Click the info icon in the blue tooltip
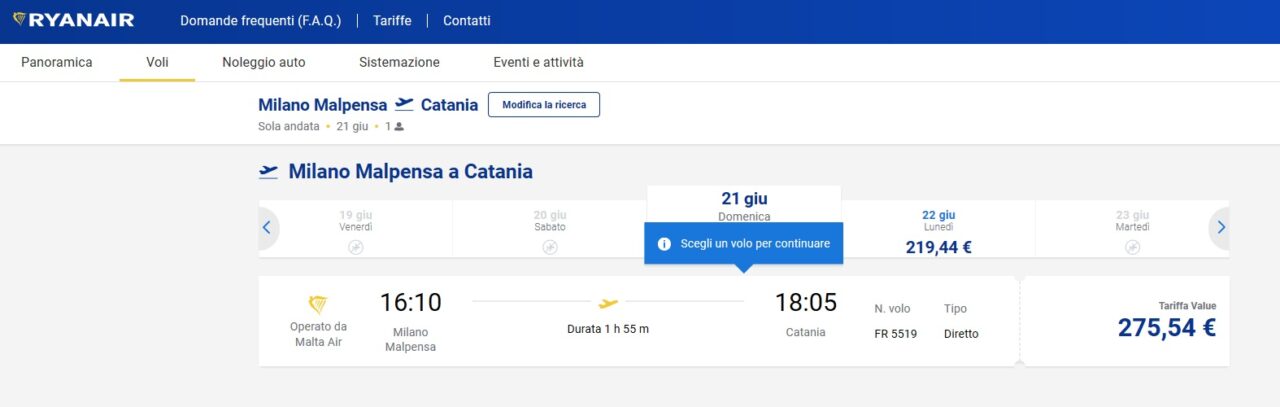This screenshot has height=407, width=1280. (664, 244)
